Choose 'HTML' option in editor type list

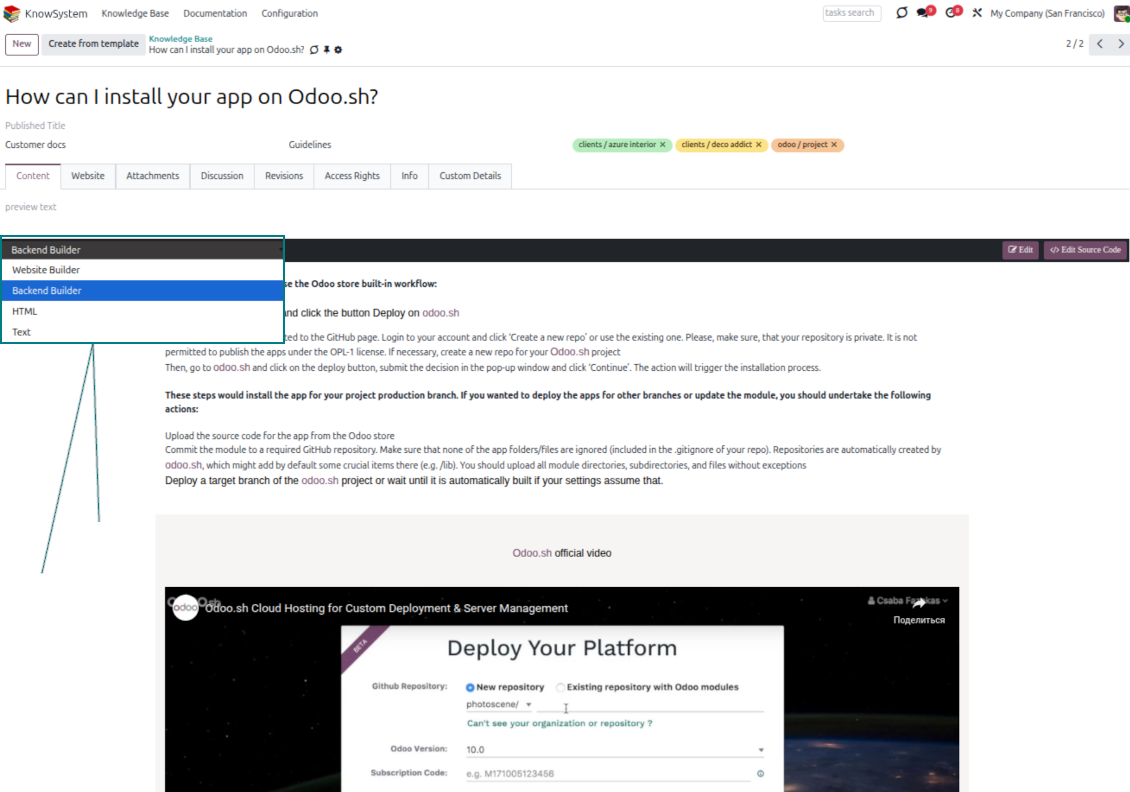(25, 311)
